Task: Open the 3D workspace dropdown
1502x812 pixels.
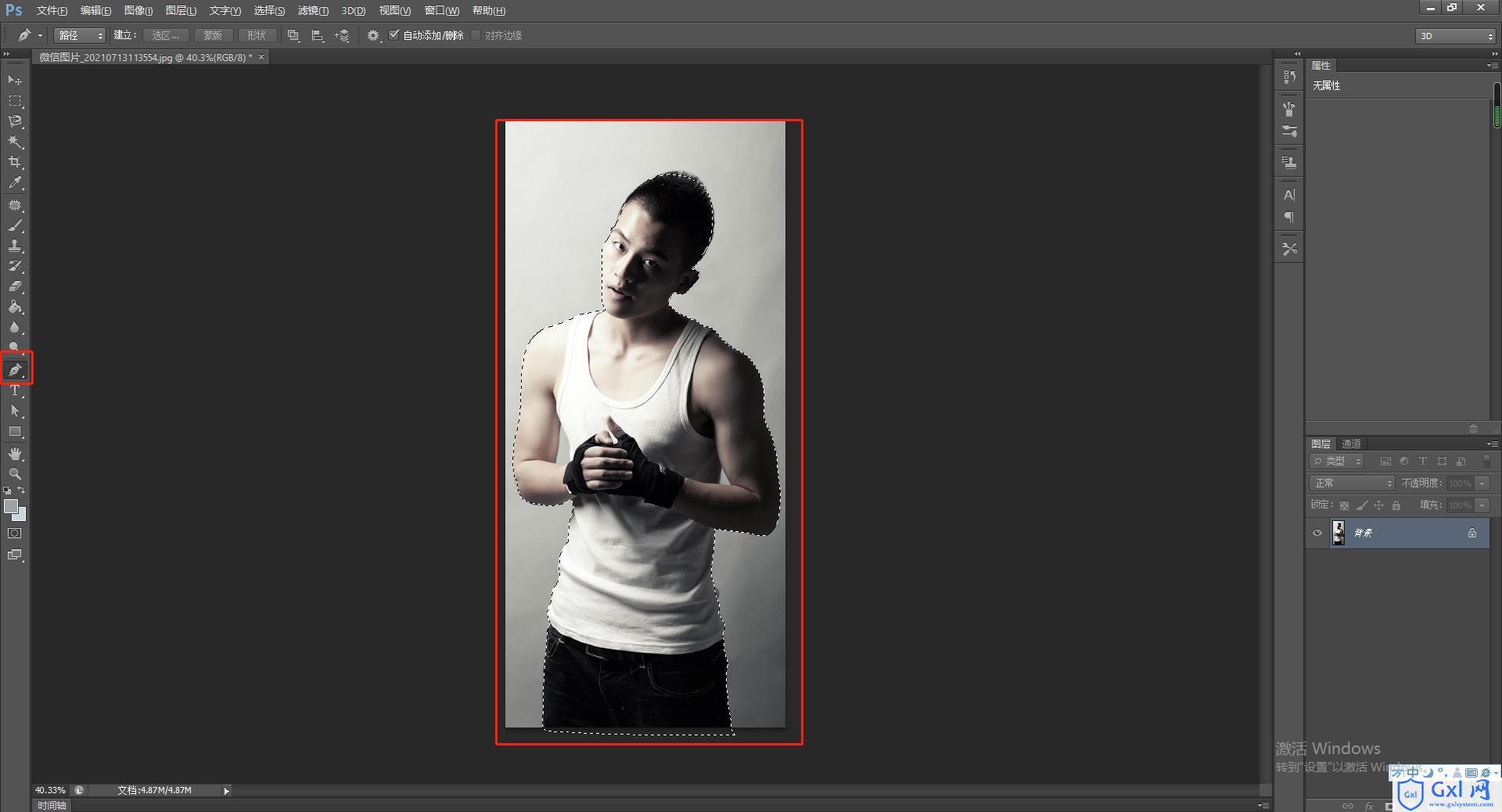Action: 1455,36
